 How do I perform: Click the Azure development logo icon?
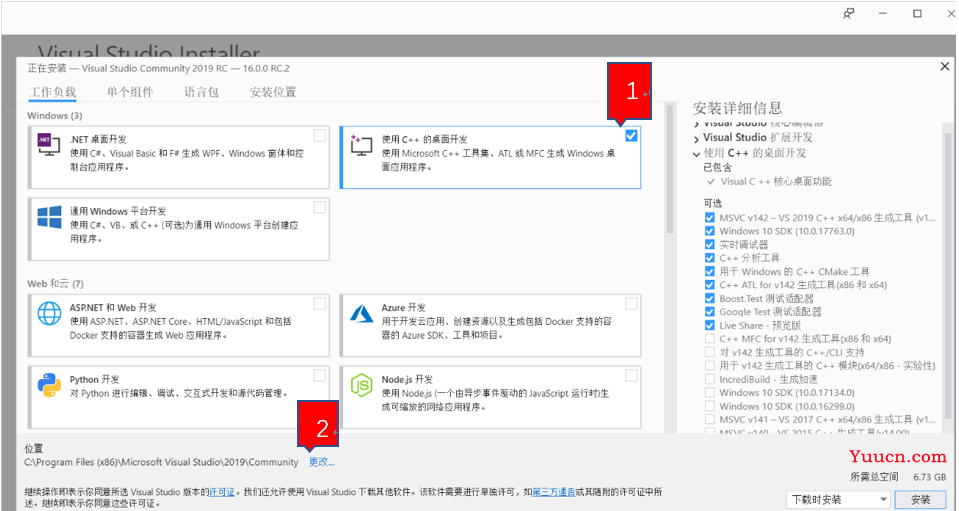point(361,313)
